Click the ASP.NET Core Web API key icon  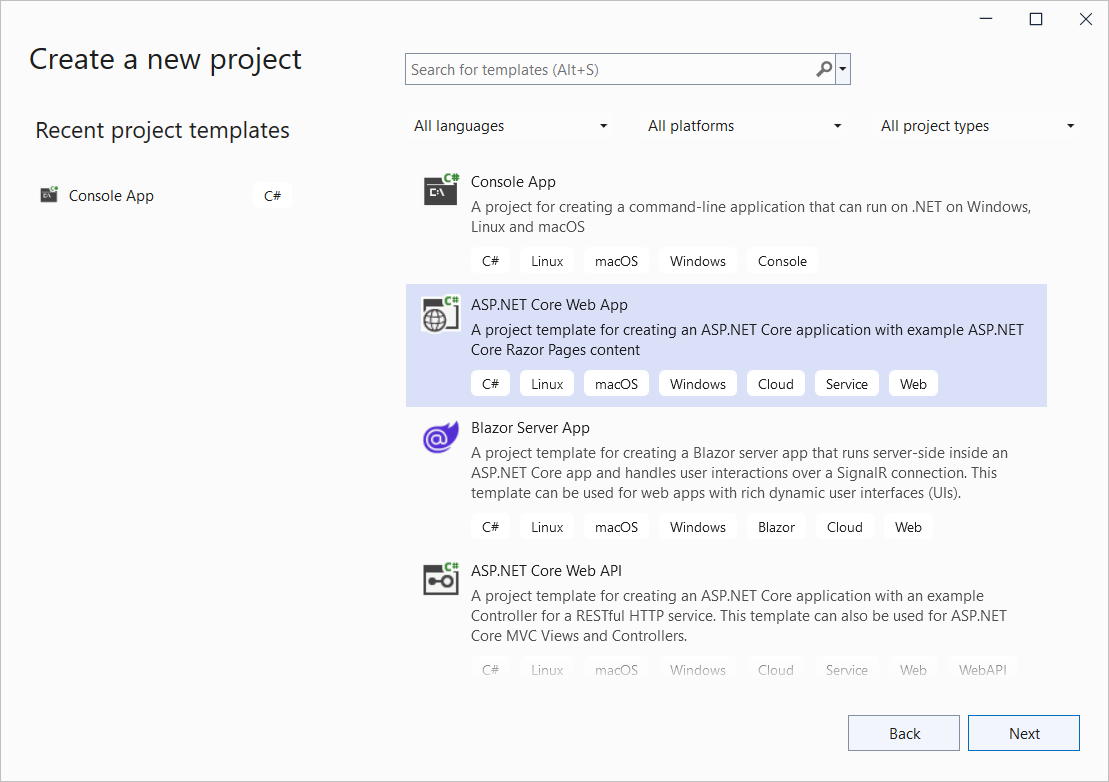click(x=440, y=580)
